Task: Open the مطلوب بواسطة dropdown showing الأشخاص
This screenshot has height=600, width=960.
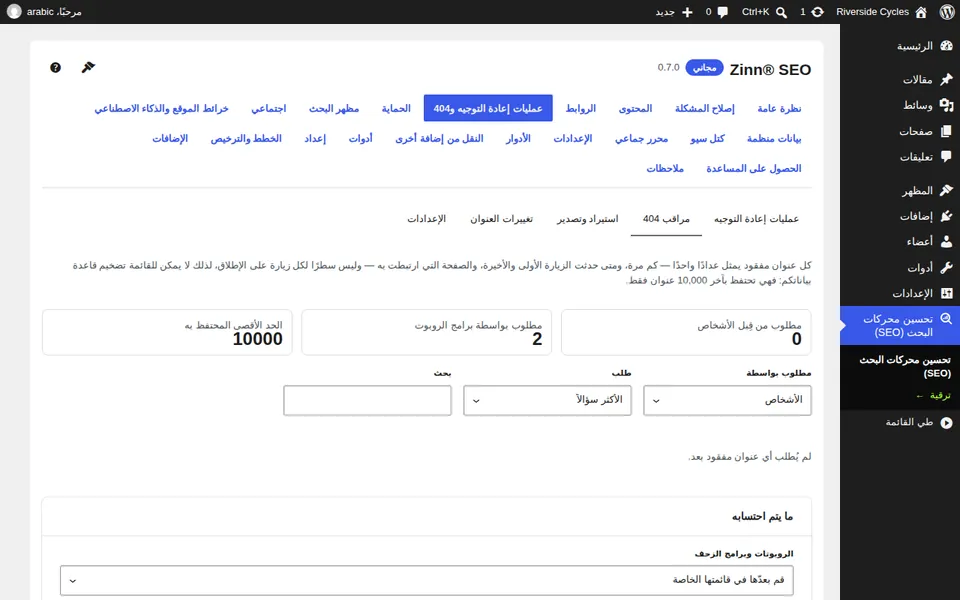Action: pyautogui.click(x=727, y=400)
